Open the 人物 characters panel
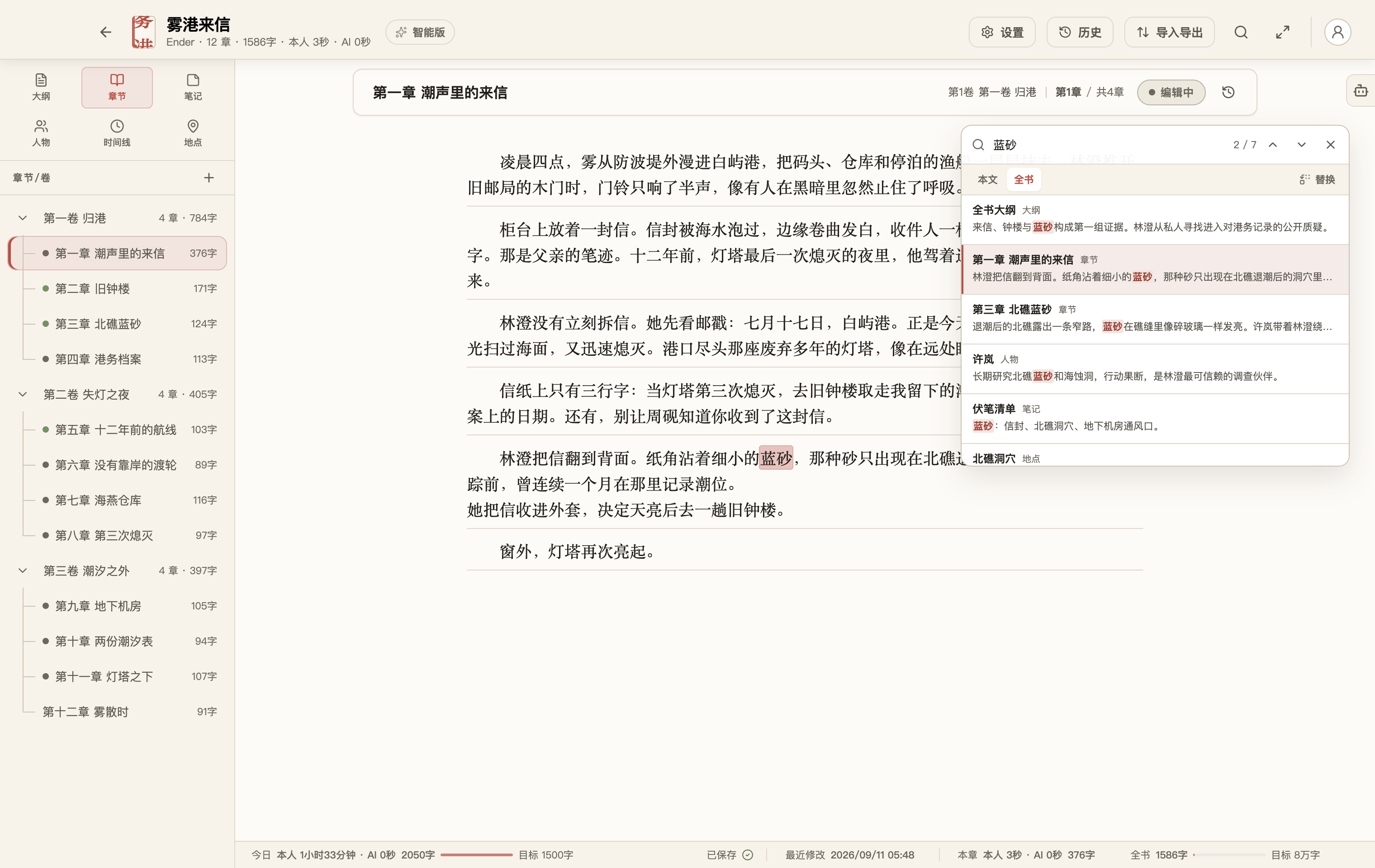This screenshot has width=1375, height=868. (x=41, y=133)
